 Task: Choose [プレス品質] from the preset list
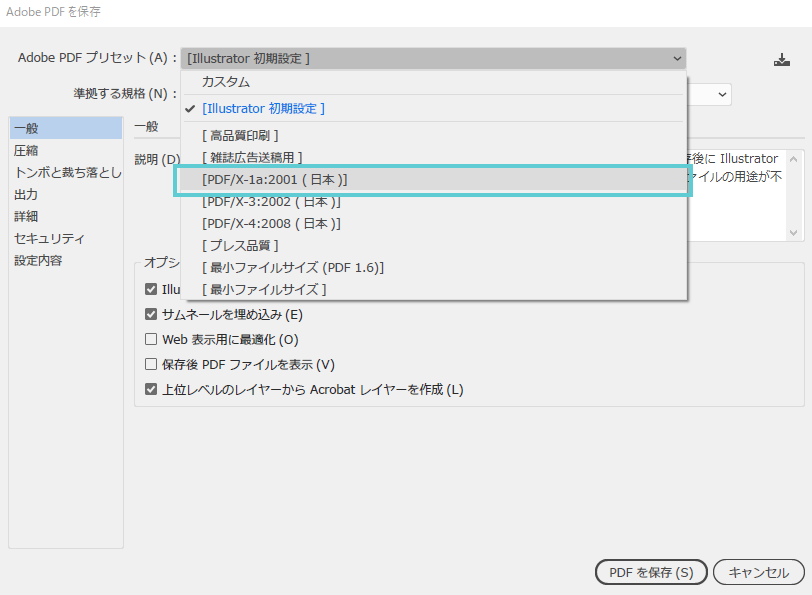[240, 246]
